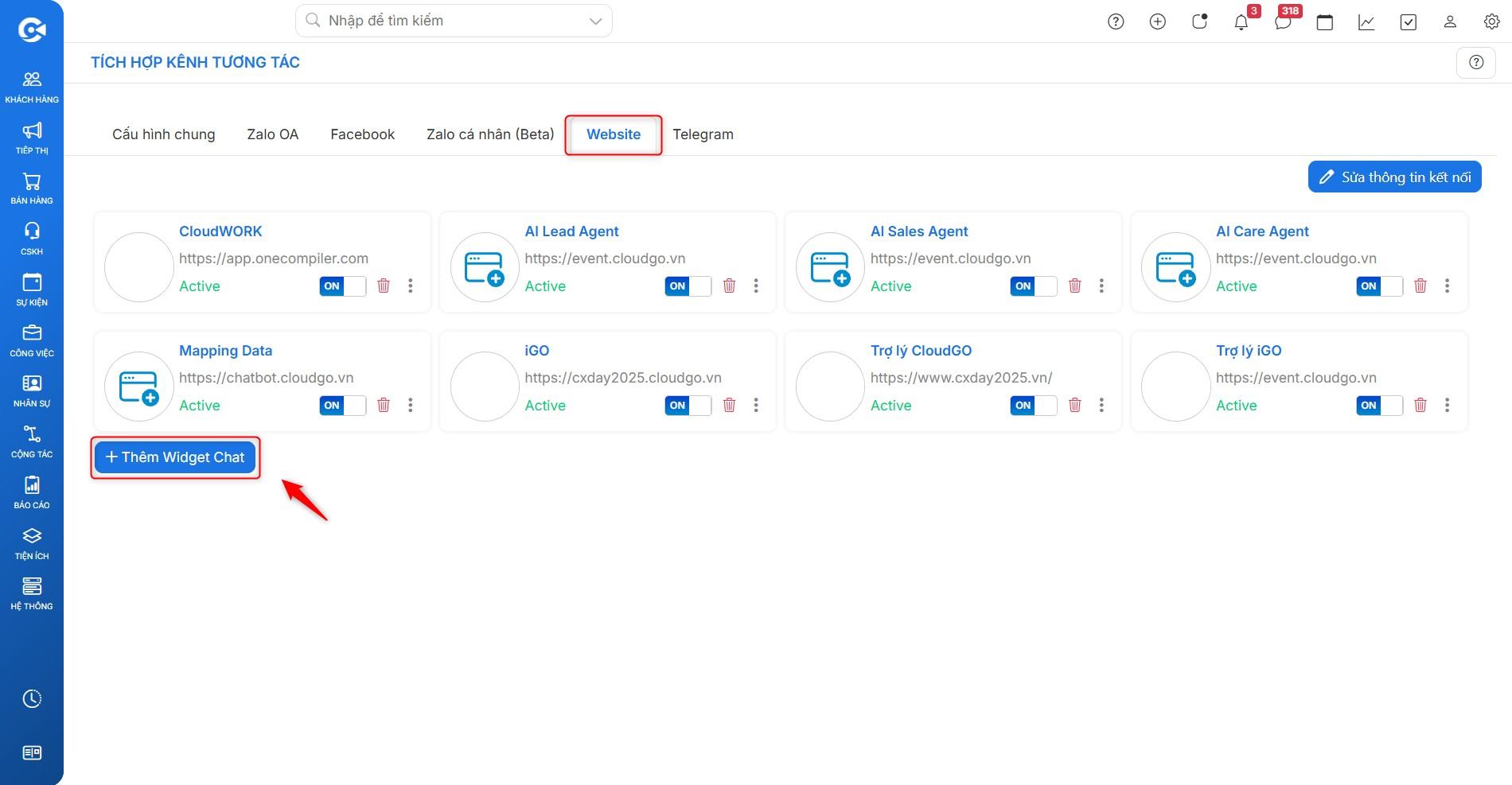This screenshot has height=785, width=1512.
Task: Delete the AI Sales Agent widget
Action: [1075, 286]
